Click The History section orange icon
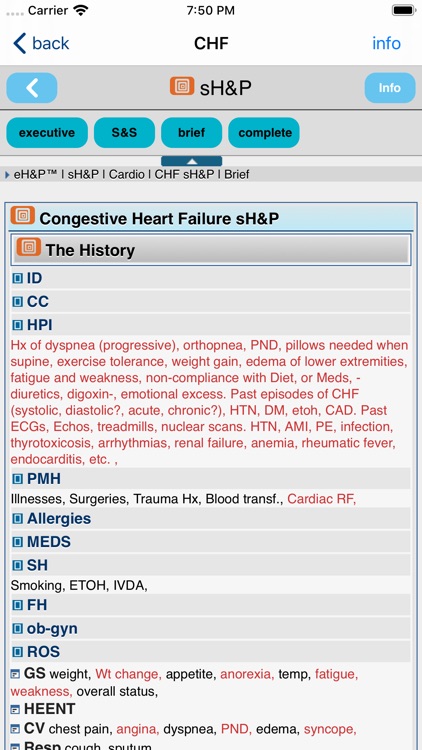This screenshot has width=422, height=750. pyautogui.click(x=29, y=247)
